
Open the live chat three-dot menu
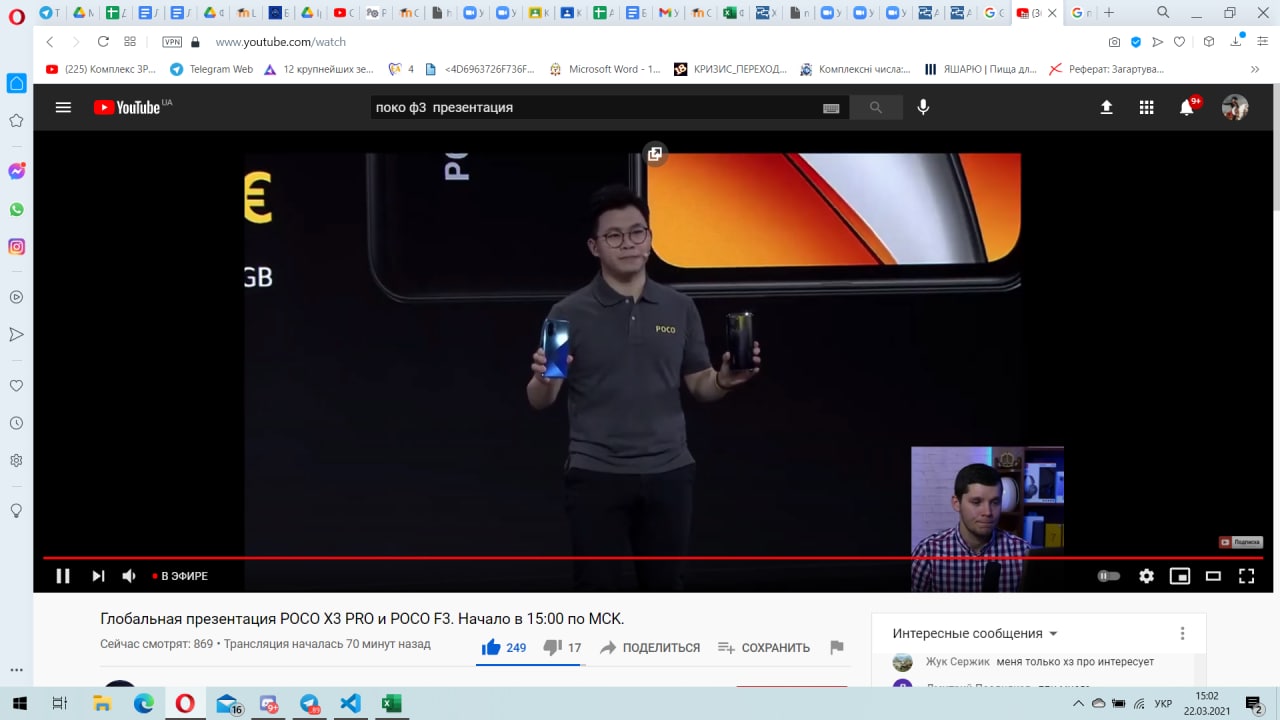pyautogui.click(x=1182, y=633)
